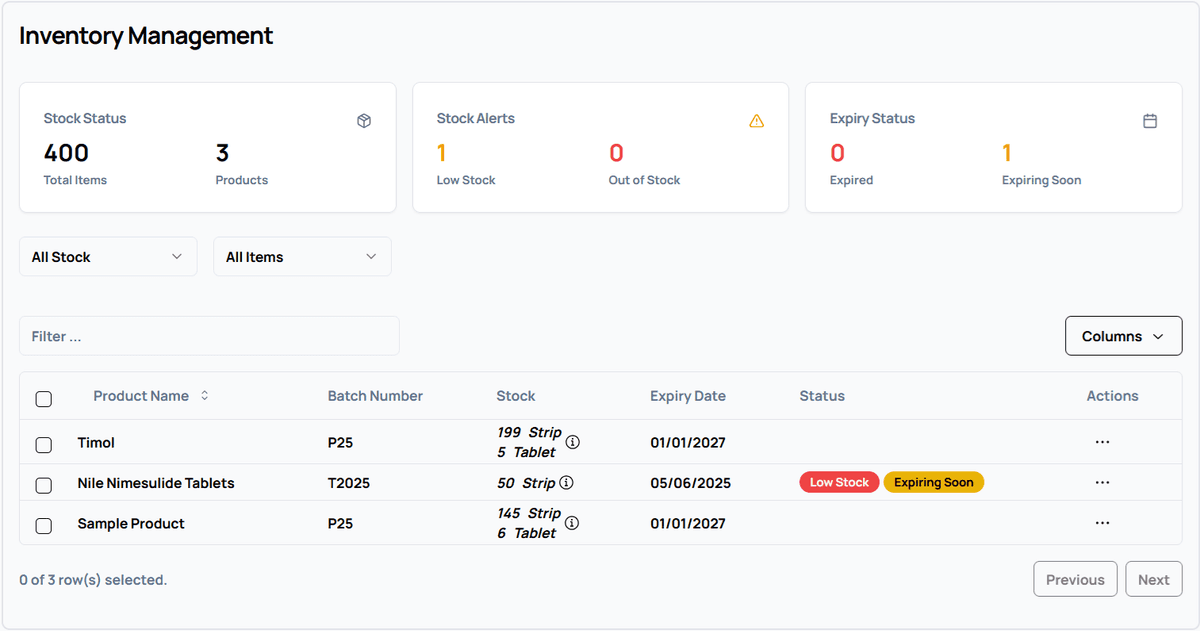
Task: Open the actions ellipsis for Timol
Action: pos(1102,441)
